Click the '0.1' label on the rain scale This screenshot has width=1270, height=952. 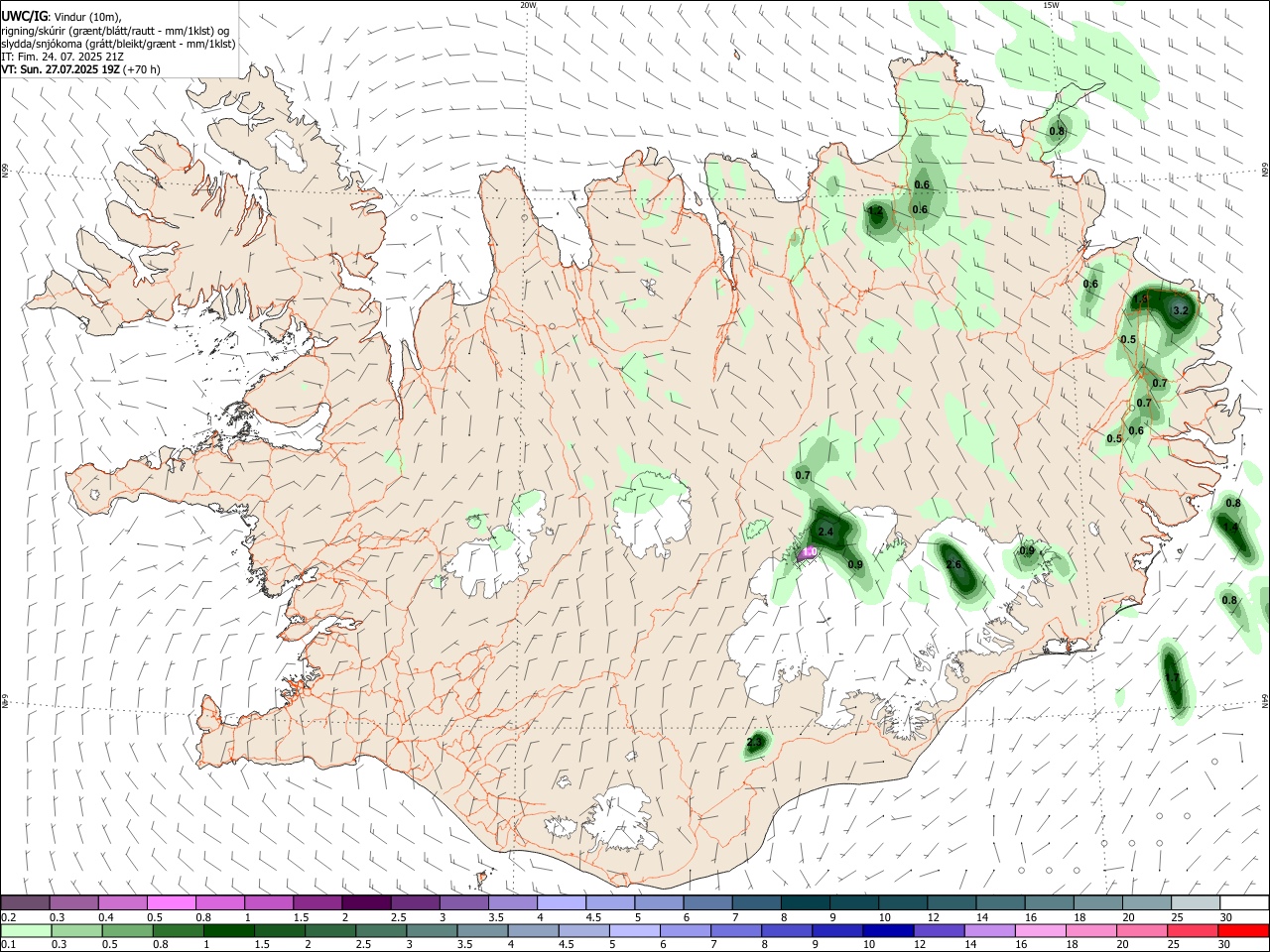click(x=8, y=945)
